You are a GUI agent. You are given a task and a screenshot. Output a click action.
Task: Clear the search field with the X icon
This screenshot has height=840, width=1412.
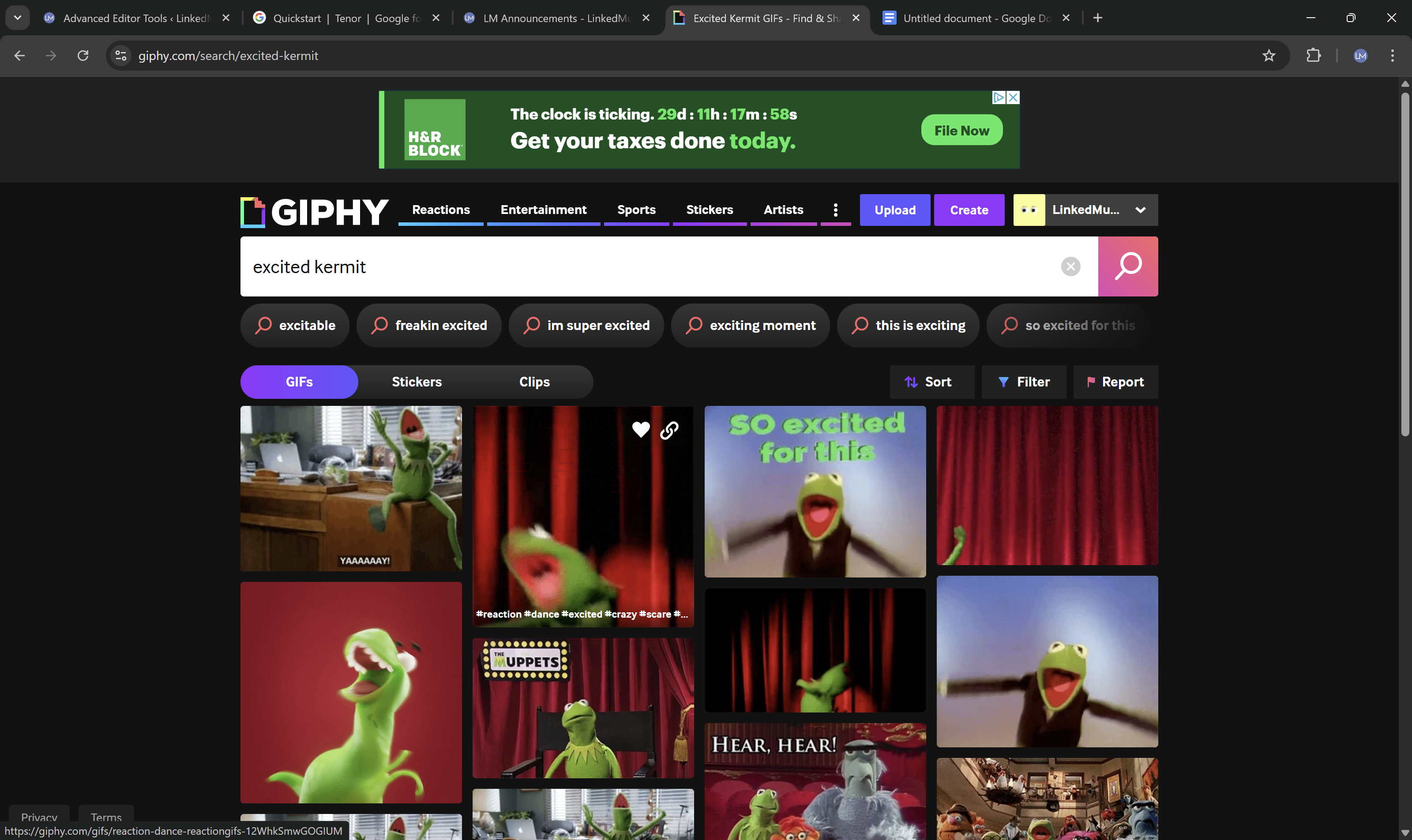1070,266
